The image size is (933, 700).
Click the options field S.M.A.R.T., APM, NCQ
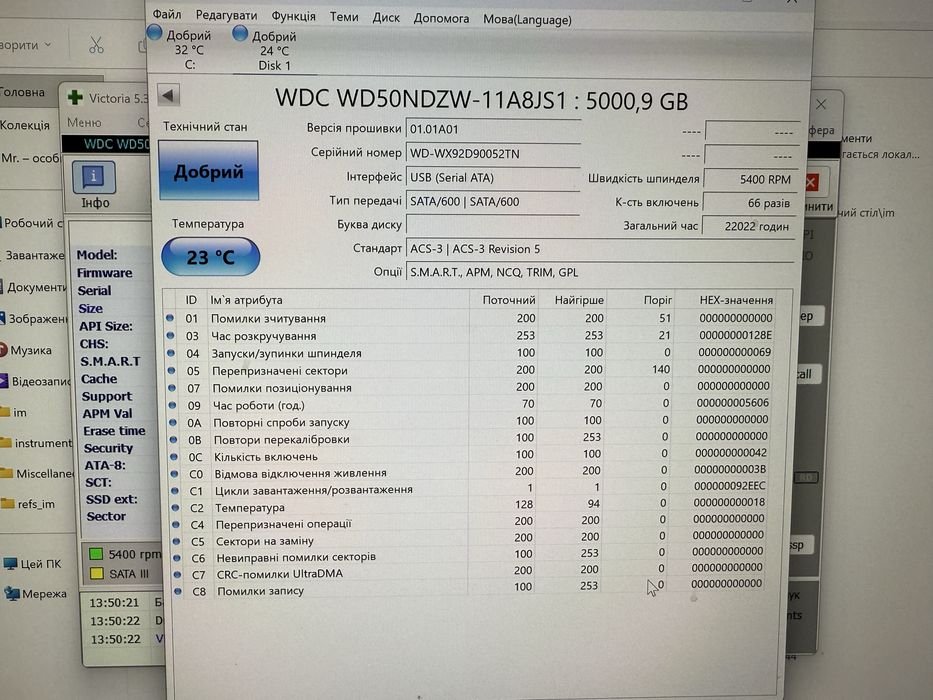600,273
